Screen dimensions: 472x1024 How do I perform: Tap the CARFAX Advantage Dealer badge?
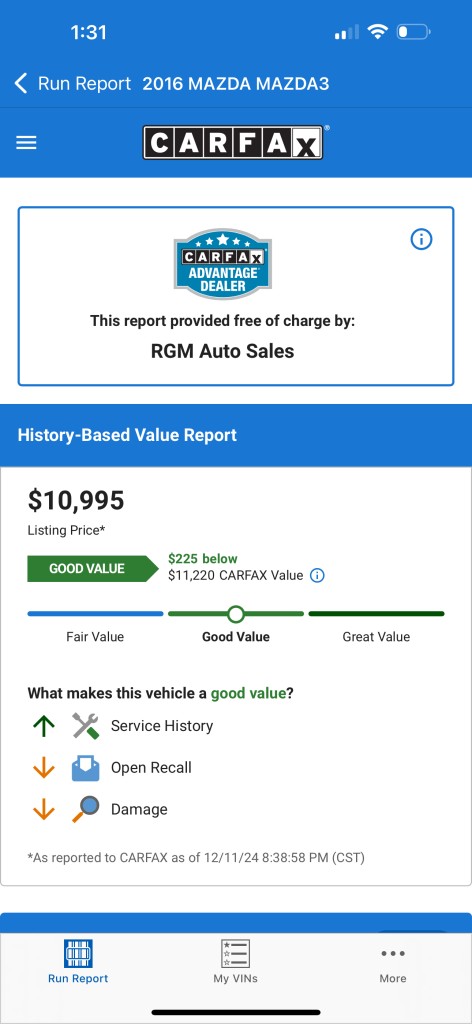(223, 264)
